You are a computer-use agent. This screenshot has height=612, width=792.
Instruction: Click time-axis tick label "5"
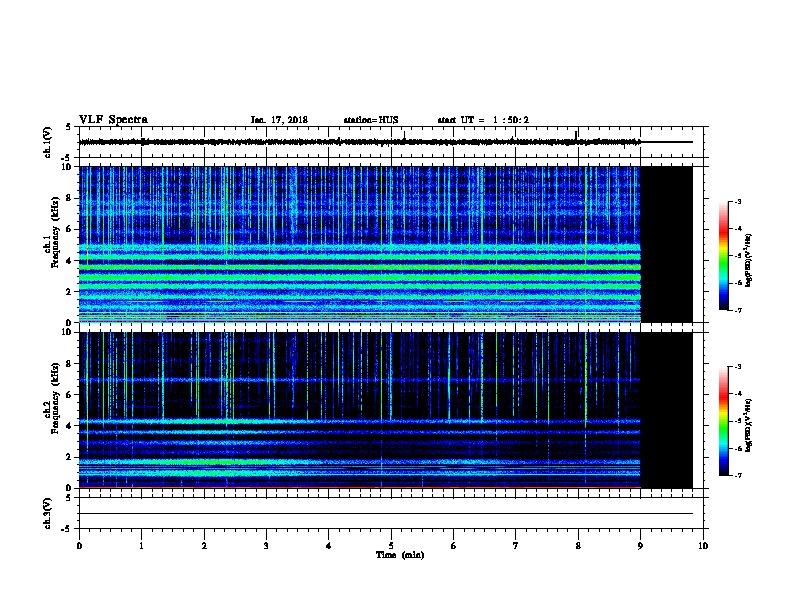(391, 545)
